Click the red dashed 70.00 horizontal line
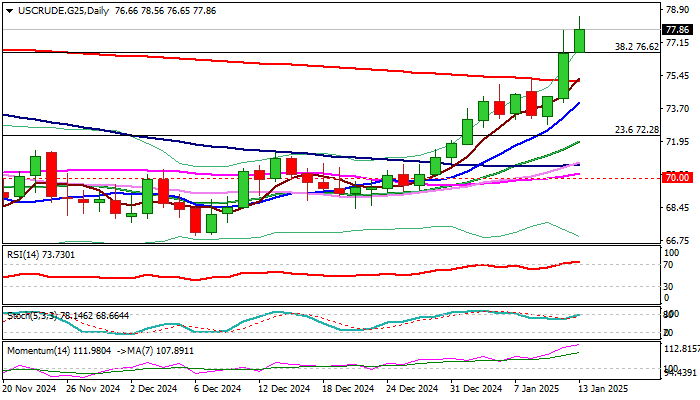Screen dimensions: 700x400 click(330, 178)
